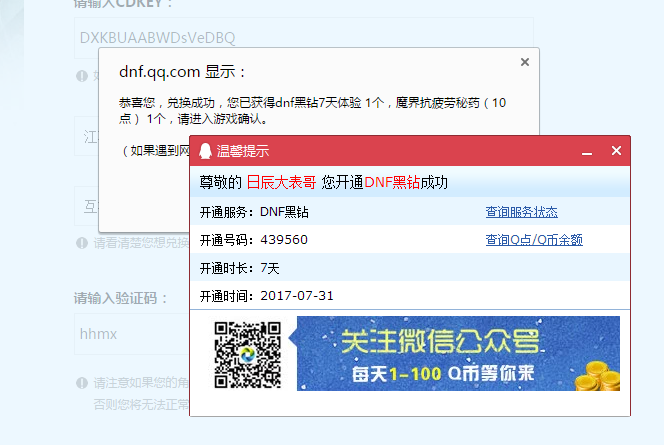Click the WeChat QR code image
The width and height of the screenshot is (664, 445).
click(x=247, y=355)
